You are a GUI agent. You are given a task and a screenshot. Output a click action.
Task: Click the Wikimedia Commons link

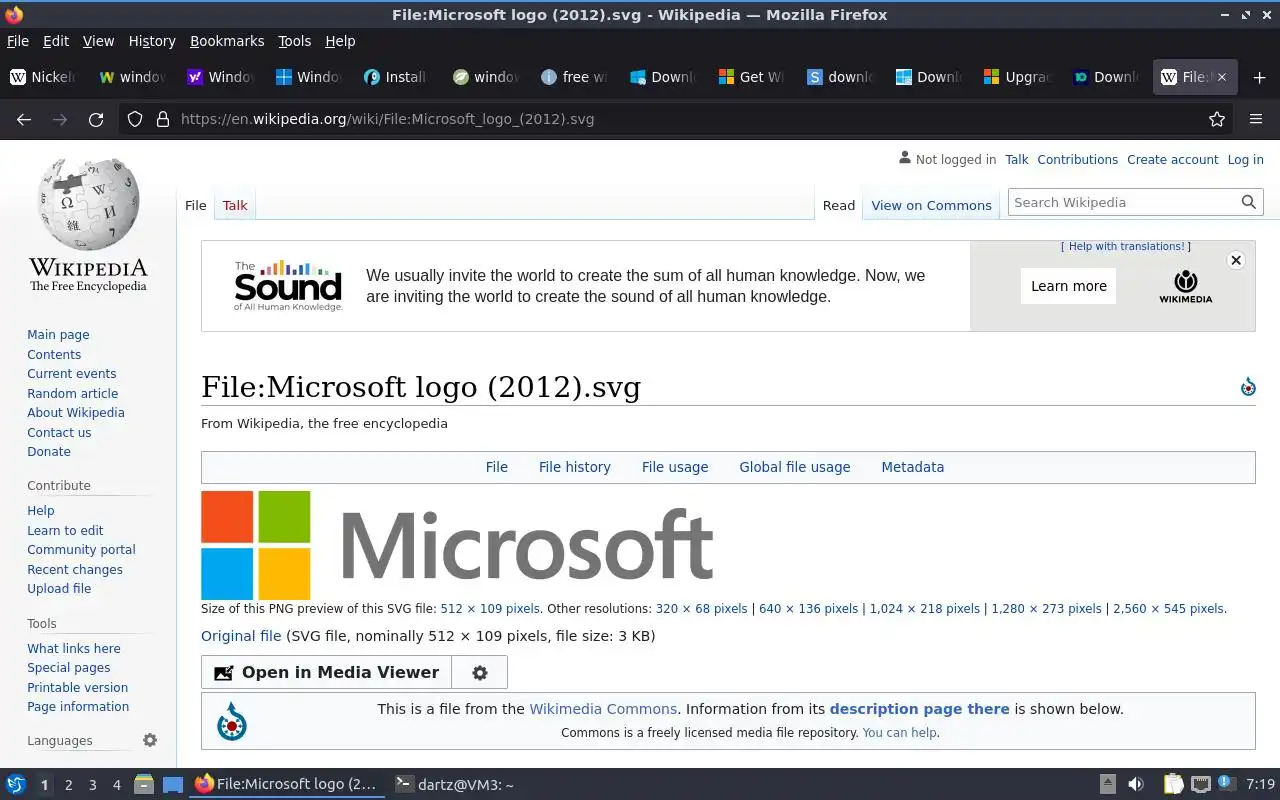[603, 709]
